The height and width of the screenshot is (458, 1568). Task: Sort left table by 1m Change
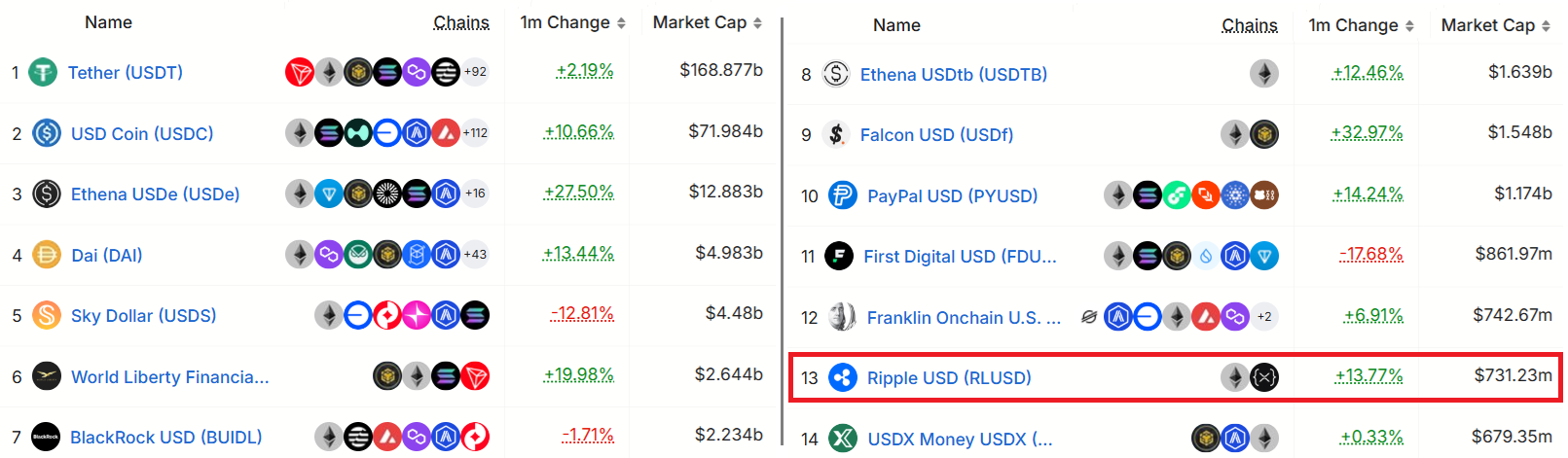[572, 22]
